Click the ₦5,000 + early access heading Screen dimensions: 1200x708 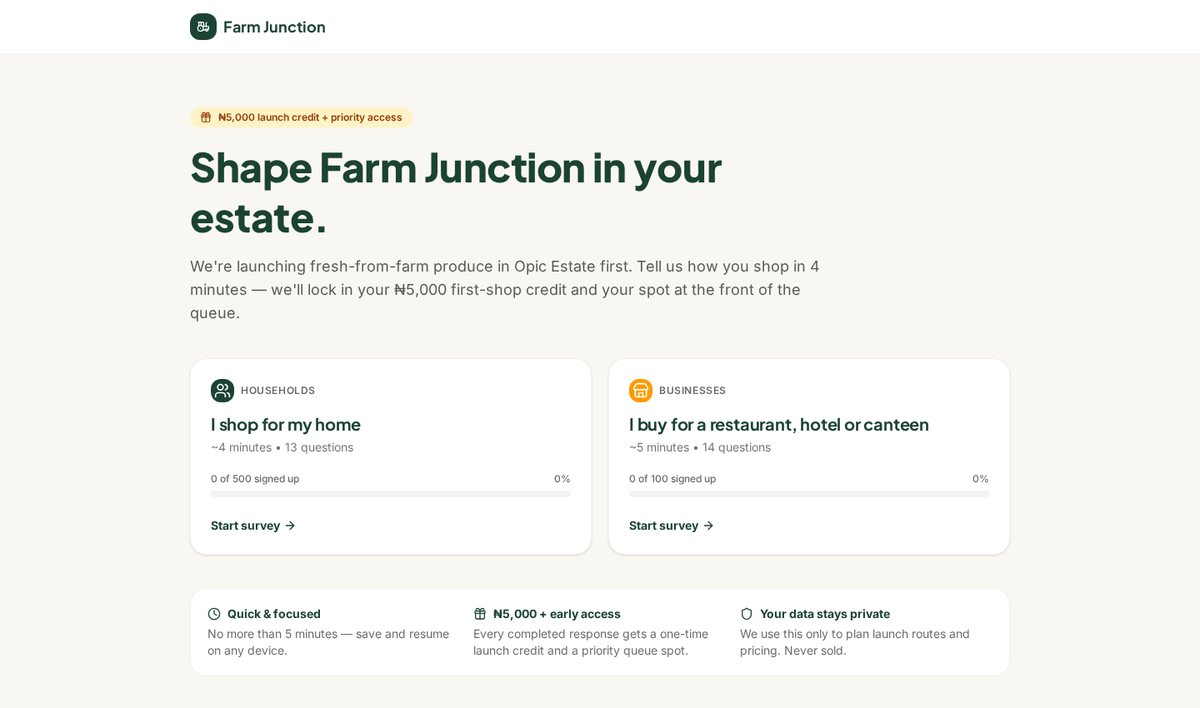click(557, 614)
